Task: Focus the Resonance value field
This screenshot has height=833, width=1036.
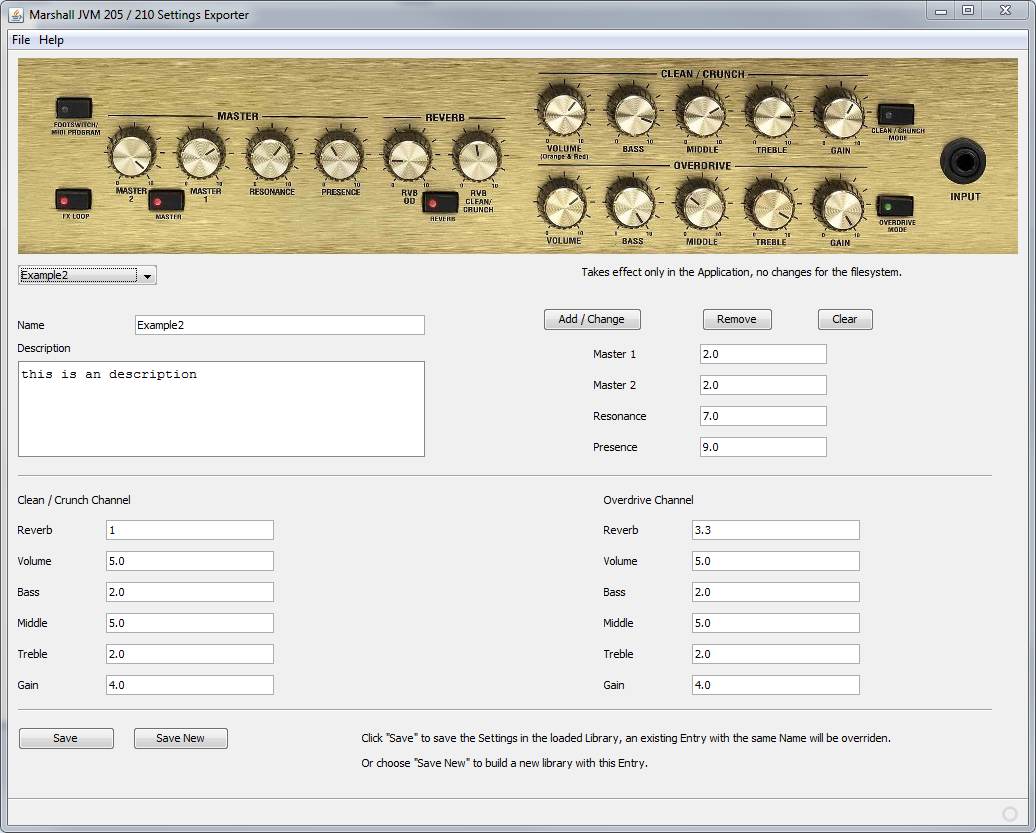Action: click(763, 416)
